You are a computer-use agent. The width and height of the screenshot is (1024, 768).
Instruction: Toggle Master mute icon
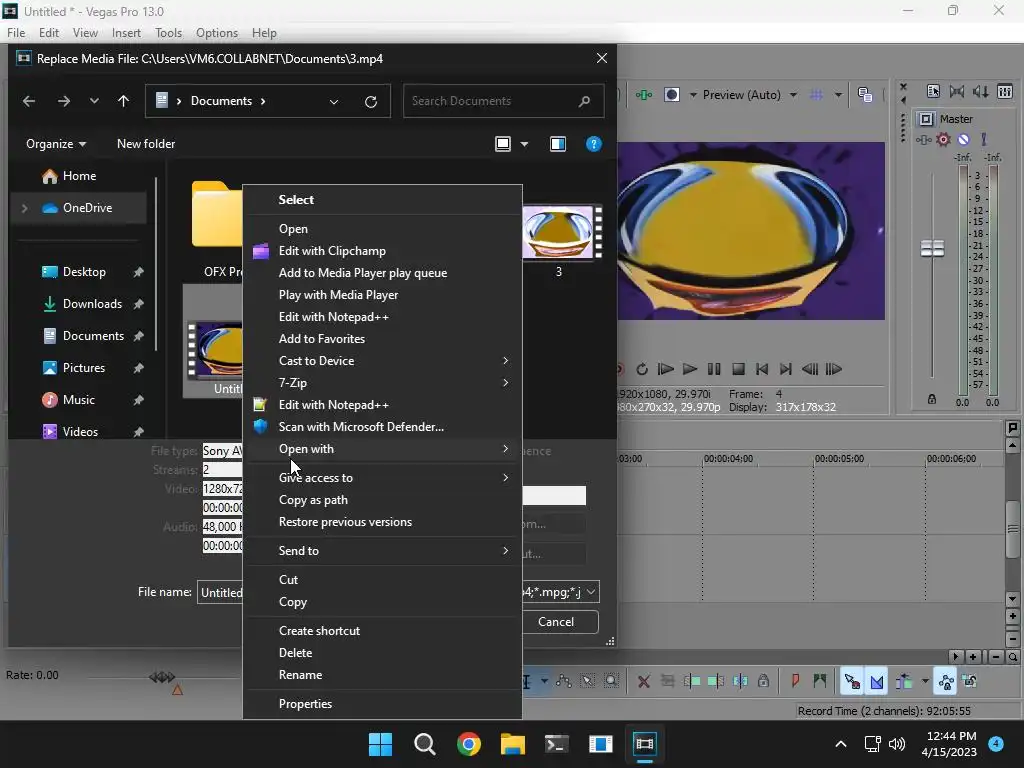[x=963, y=139]
